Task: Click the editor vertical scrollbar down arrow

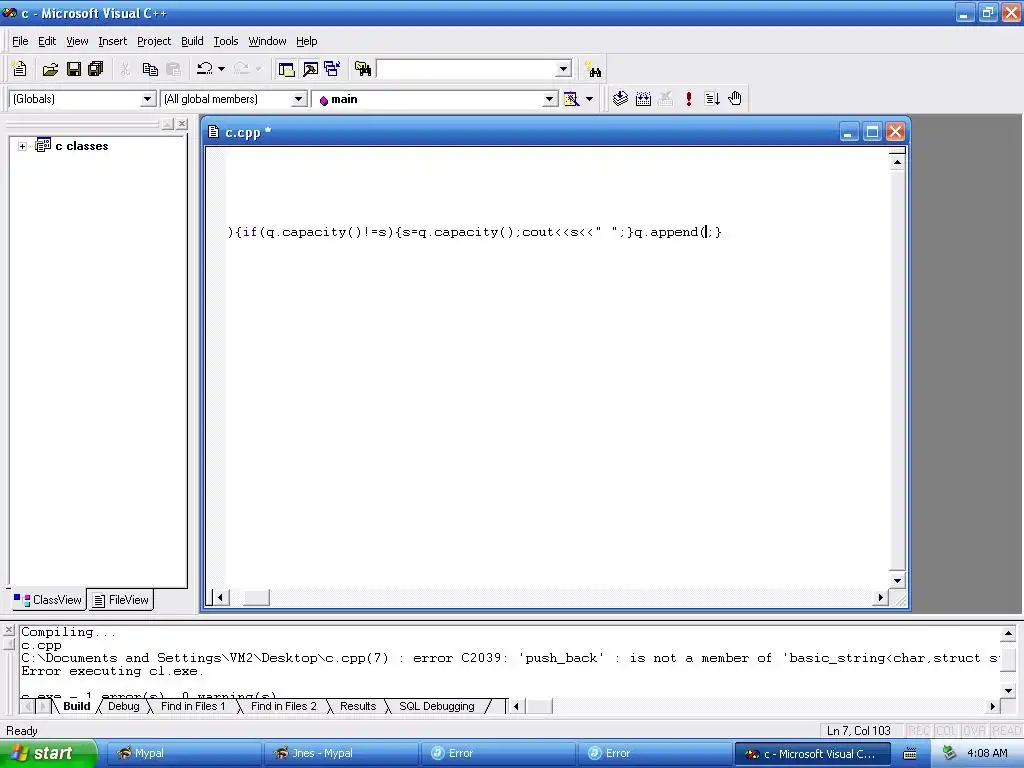Action: (x=897, y=581)
